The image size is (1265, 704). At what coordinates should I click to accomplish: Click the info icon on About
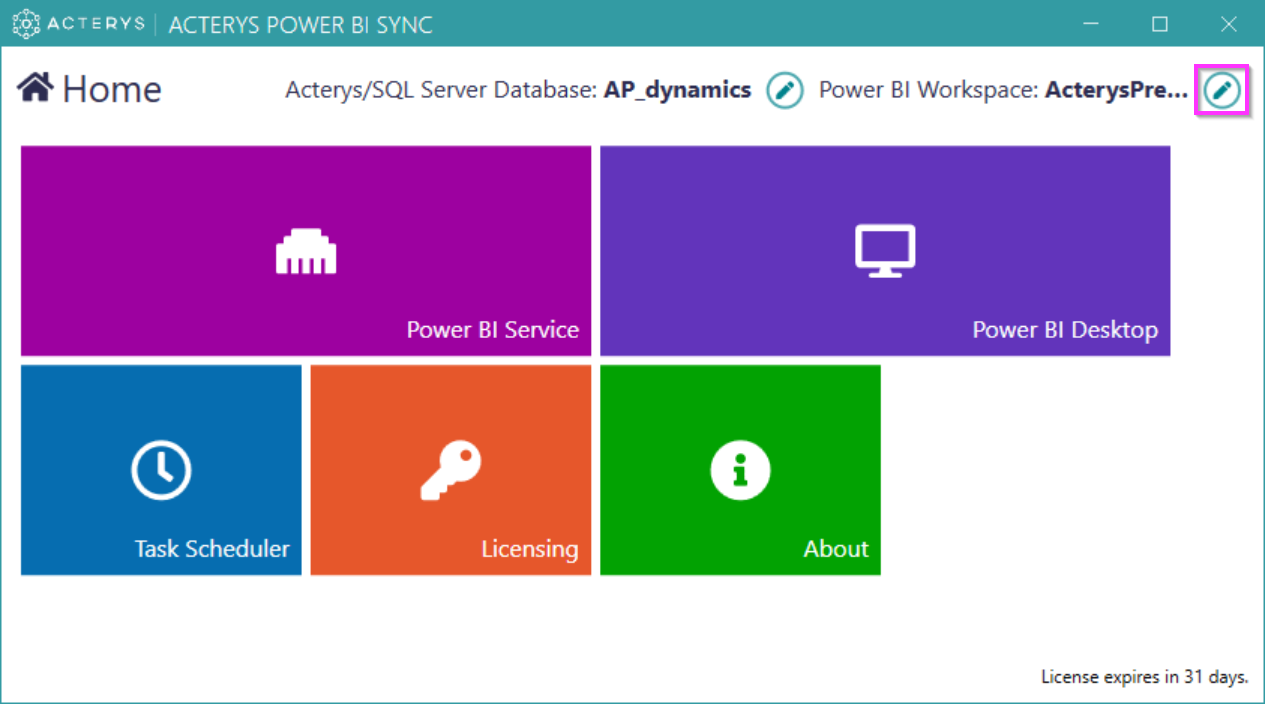(x=740, y=469)
